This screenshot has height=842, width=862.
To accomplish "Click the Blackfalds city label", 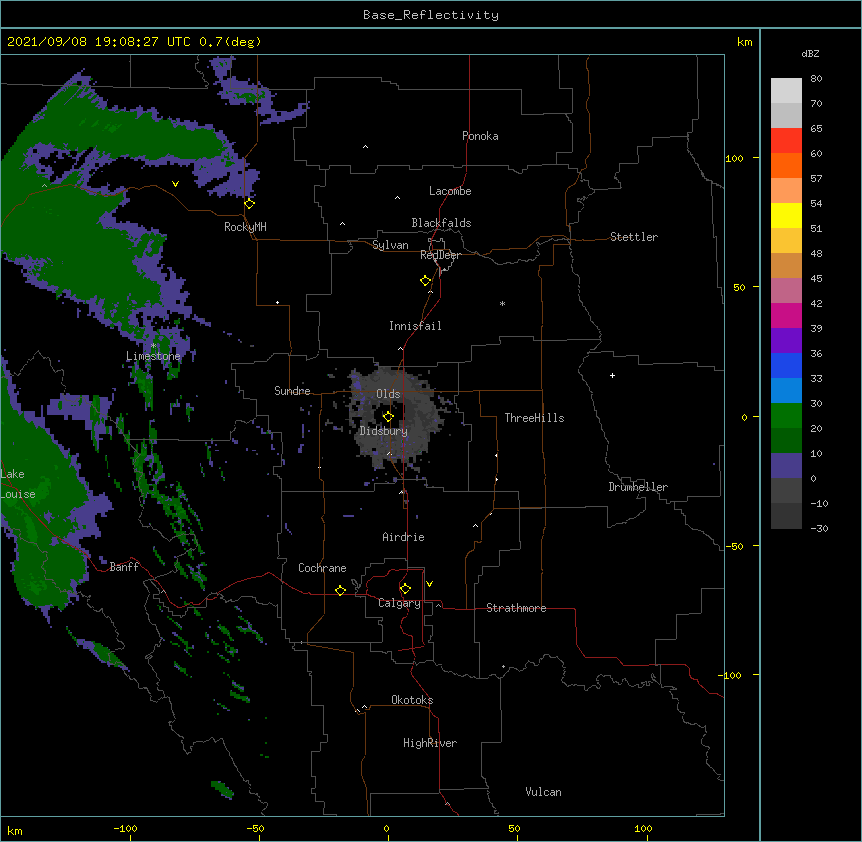I will (x=441, y=223).
